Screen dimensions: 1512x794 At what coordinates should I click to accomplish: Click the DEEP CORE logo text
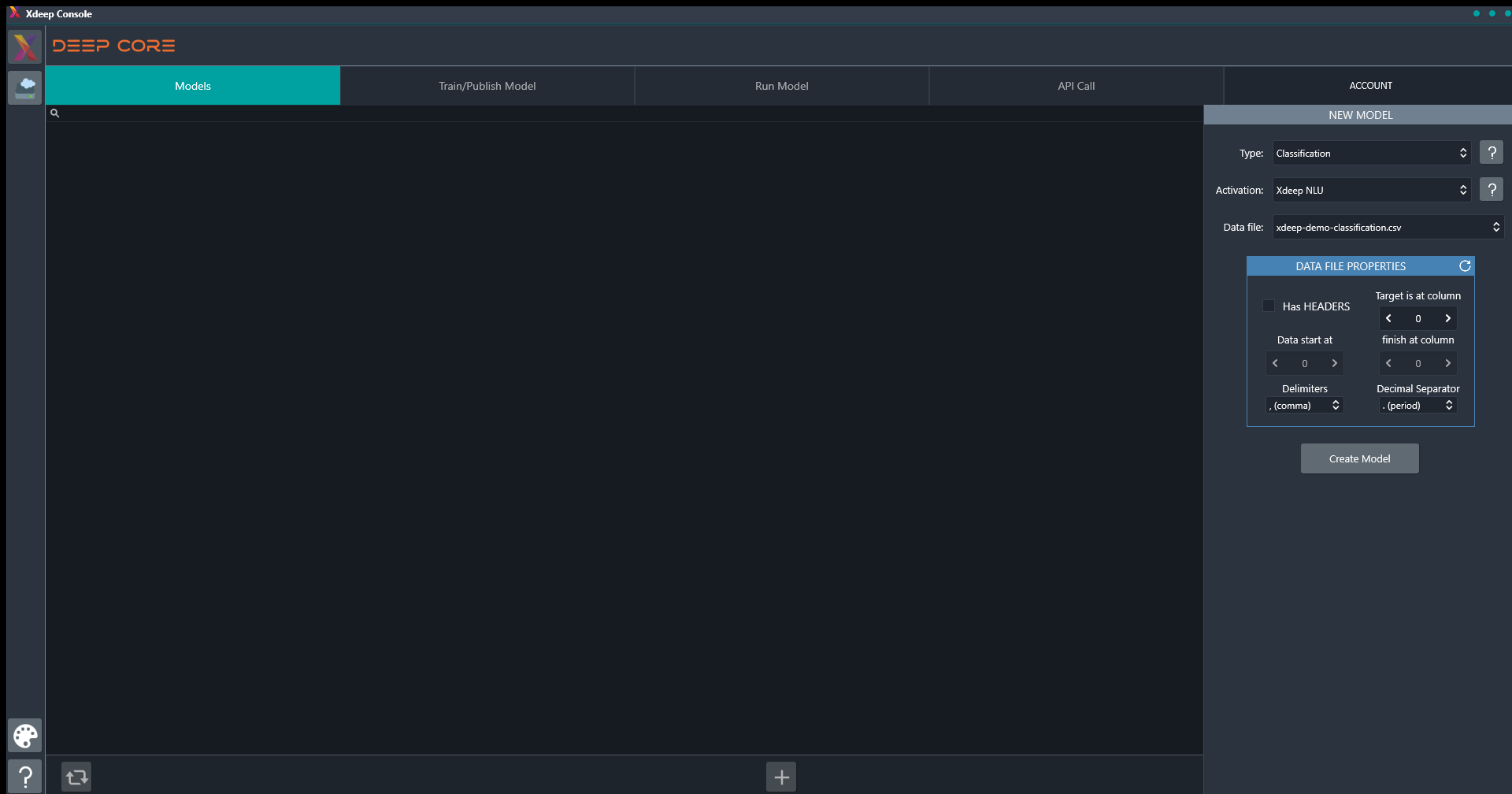114,46
